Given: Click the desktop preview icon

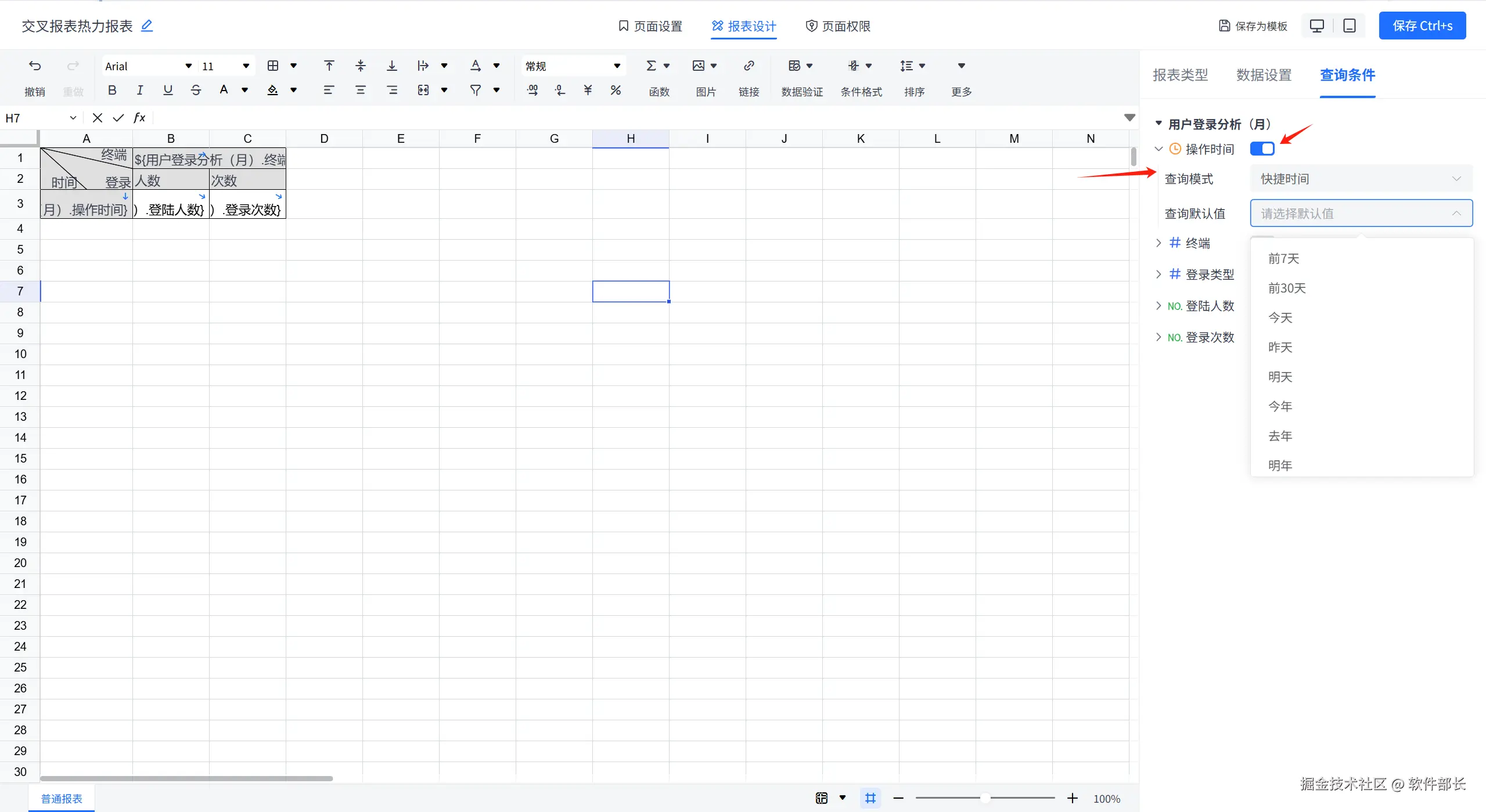Looking at the screenshot, I should coord(1316,26).
